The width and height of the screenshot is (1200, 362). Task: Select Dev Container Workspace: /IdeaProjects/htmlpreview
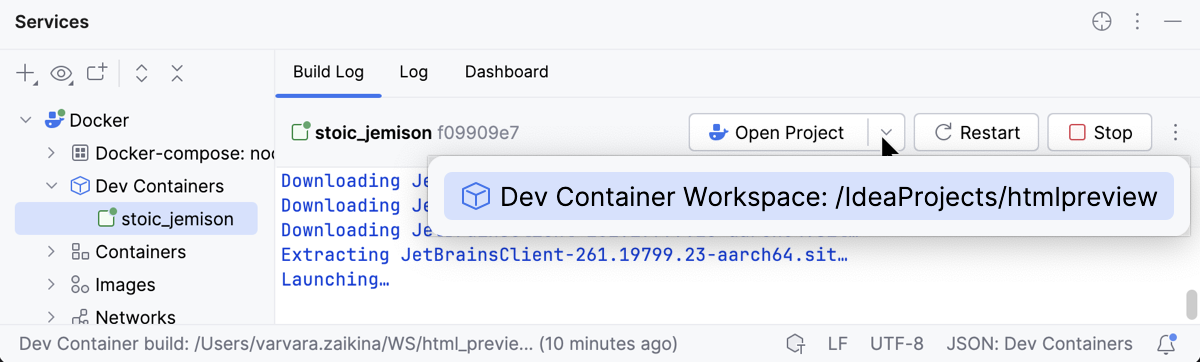pos(808,196)
